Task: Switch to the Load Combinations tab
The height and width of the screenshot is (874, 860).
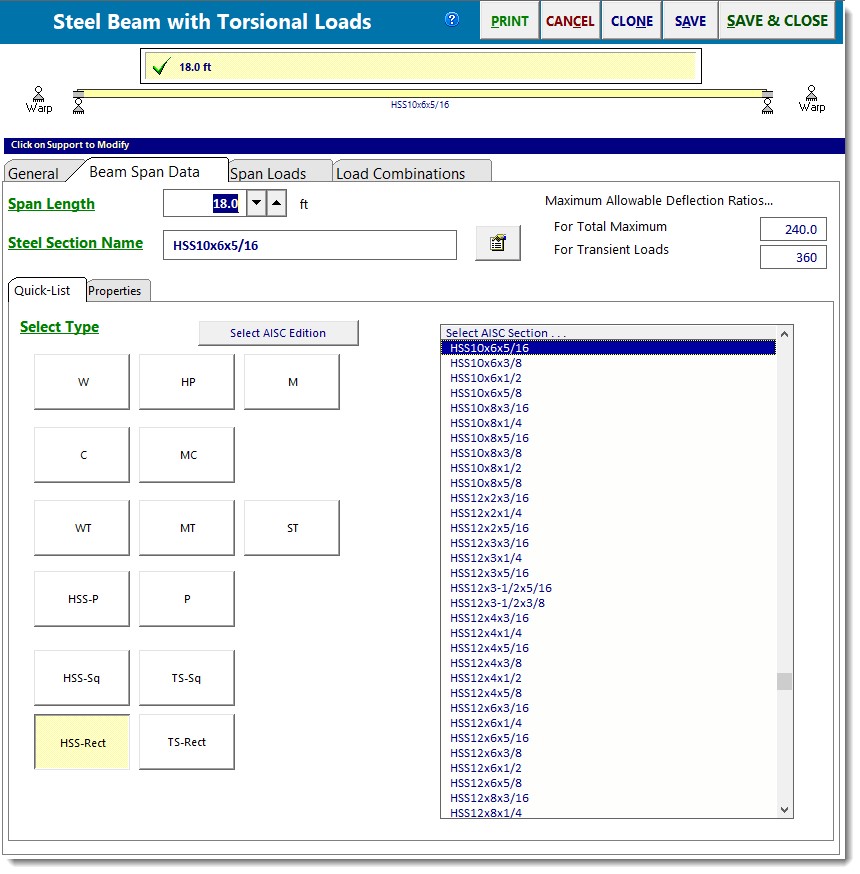Action: (404, 172)
